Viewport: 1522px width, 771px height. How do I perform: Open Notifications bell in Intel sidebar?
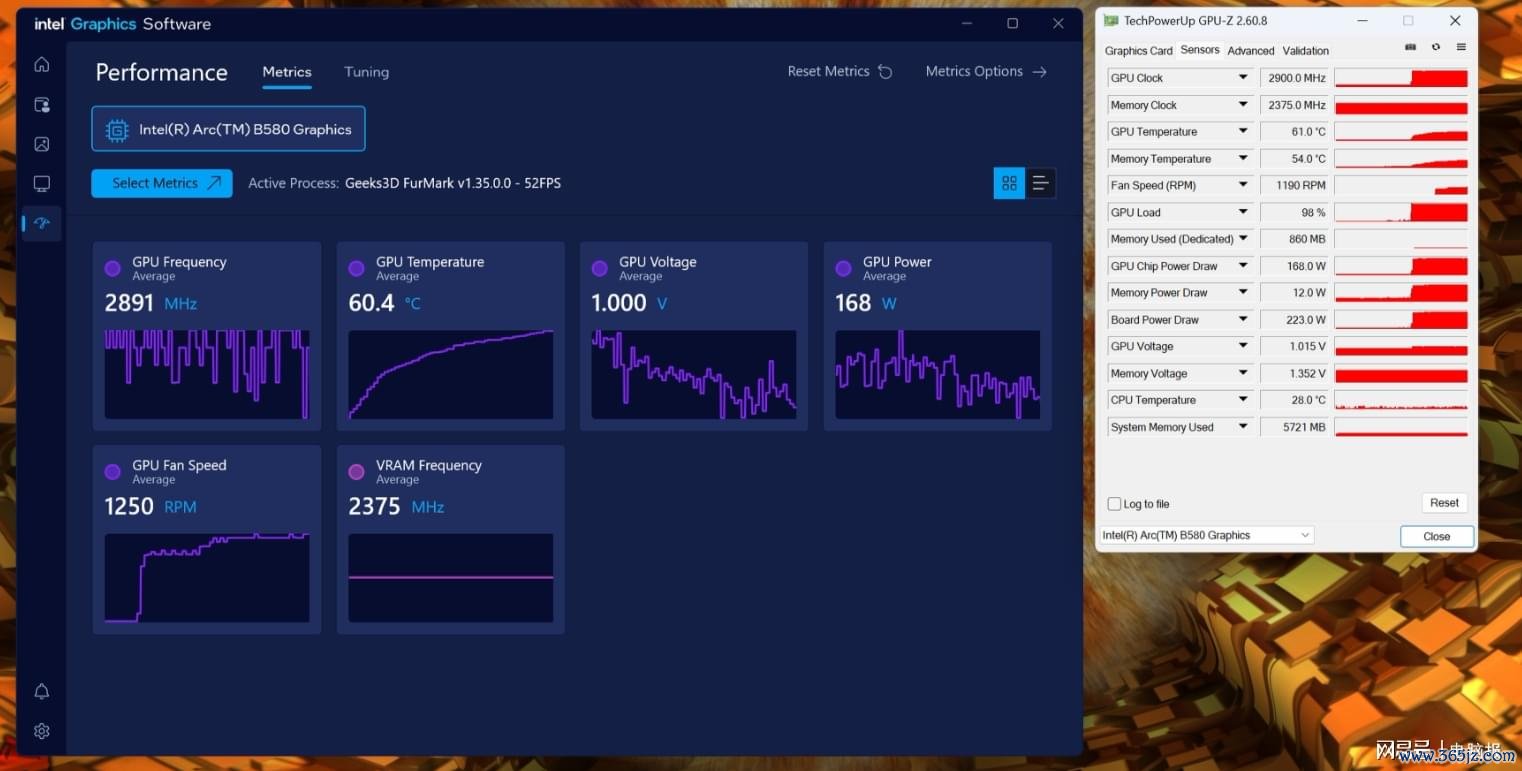(x=41, y=692)
